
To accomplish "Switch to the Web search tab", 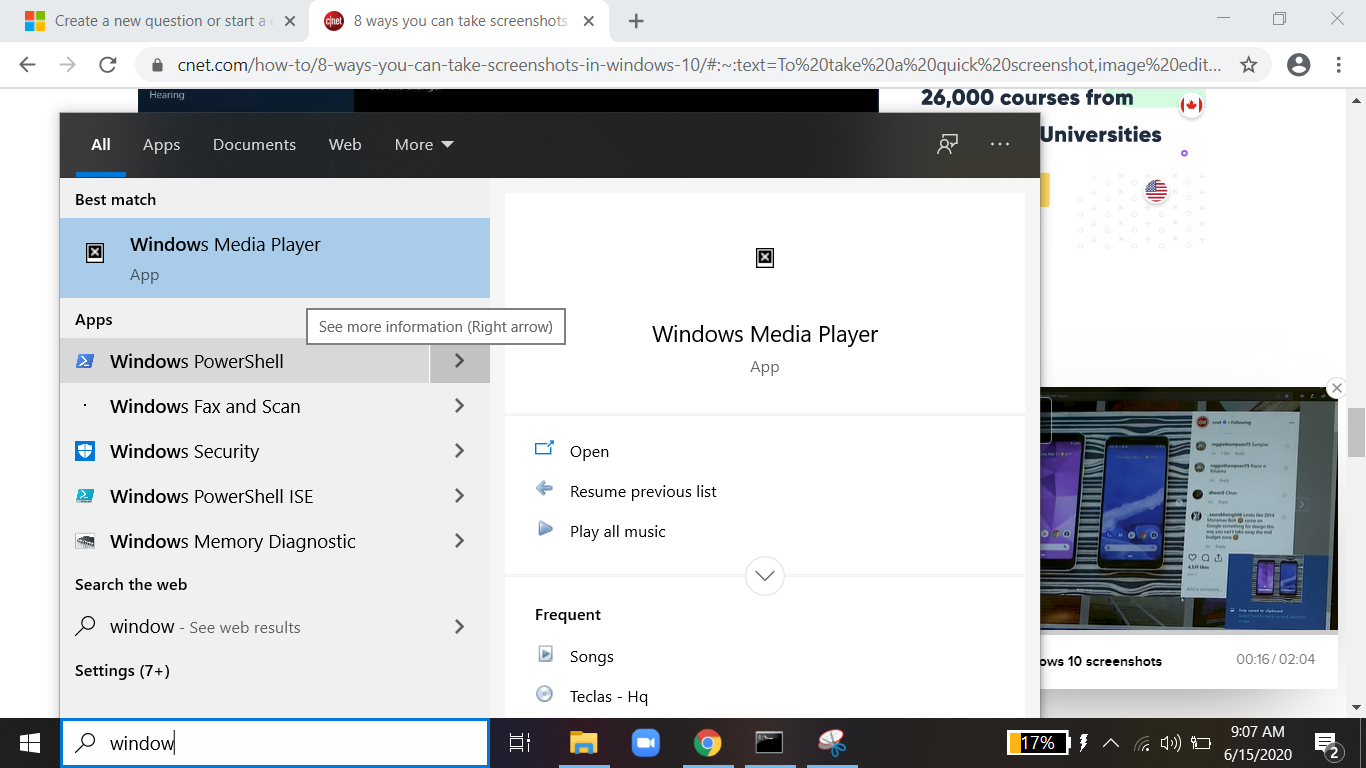I will [x=345, y=144].
